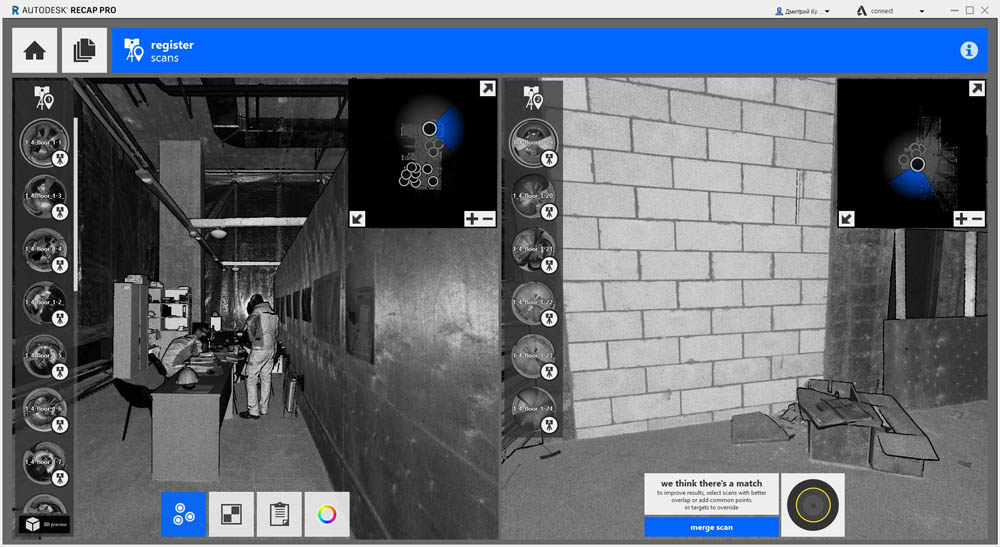Zoom out on the left minimap
The height and width of the screenshot is (547, 1000).
[x=488, y=219]
